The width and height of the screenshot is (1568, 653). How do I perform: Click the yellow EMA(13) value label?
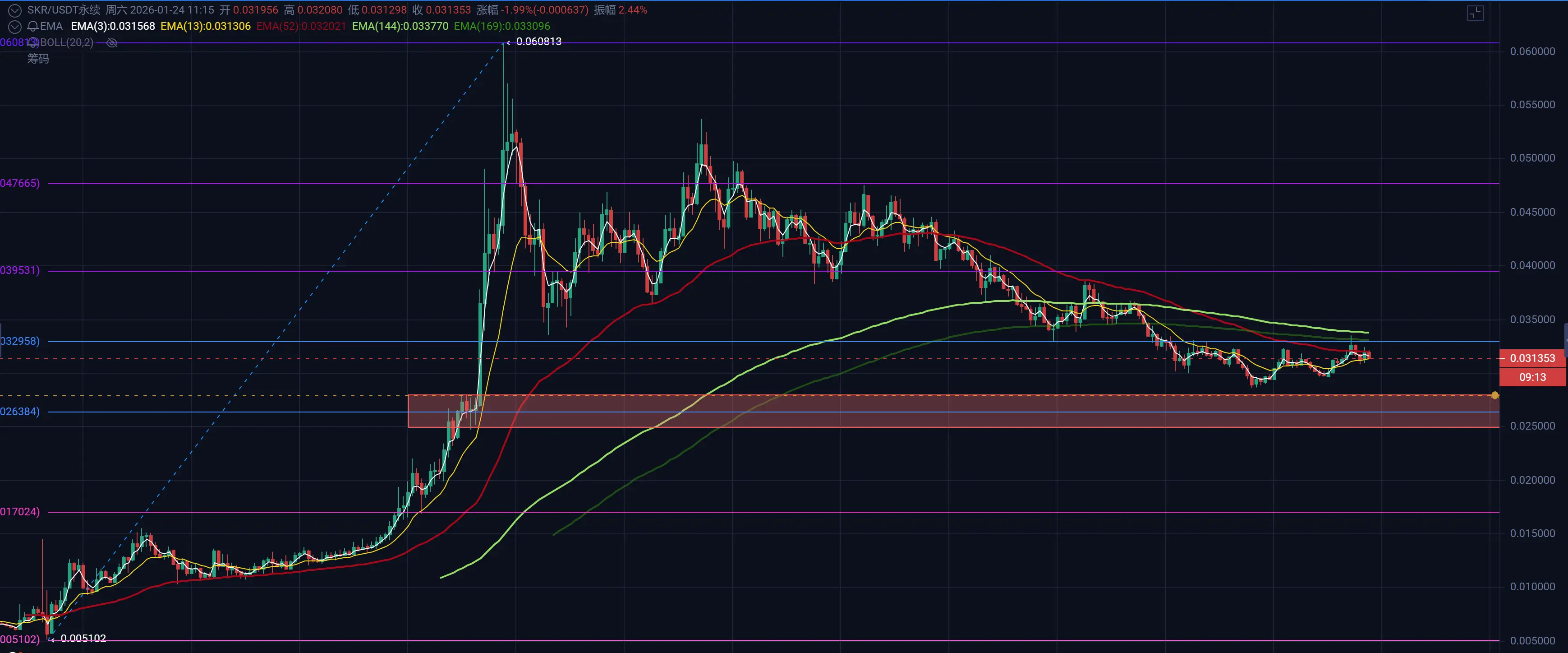point(205,26)
